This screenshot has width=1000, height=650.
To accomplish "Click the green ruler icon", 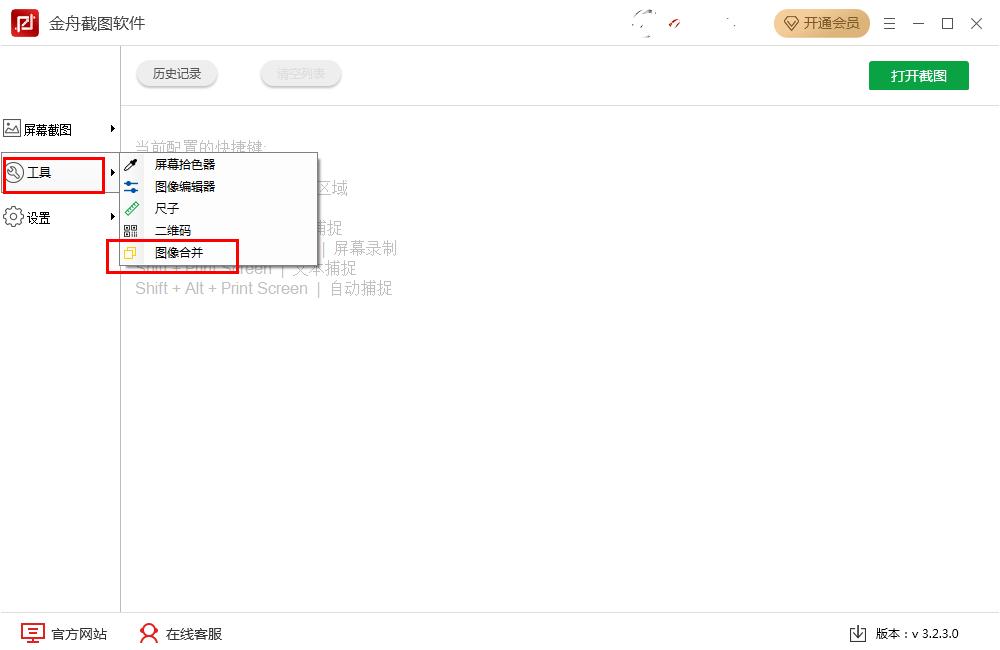I will pos(131,209).
